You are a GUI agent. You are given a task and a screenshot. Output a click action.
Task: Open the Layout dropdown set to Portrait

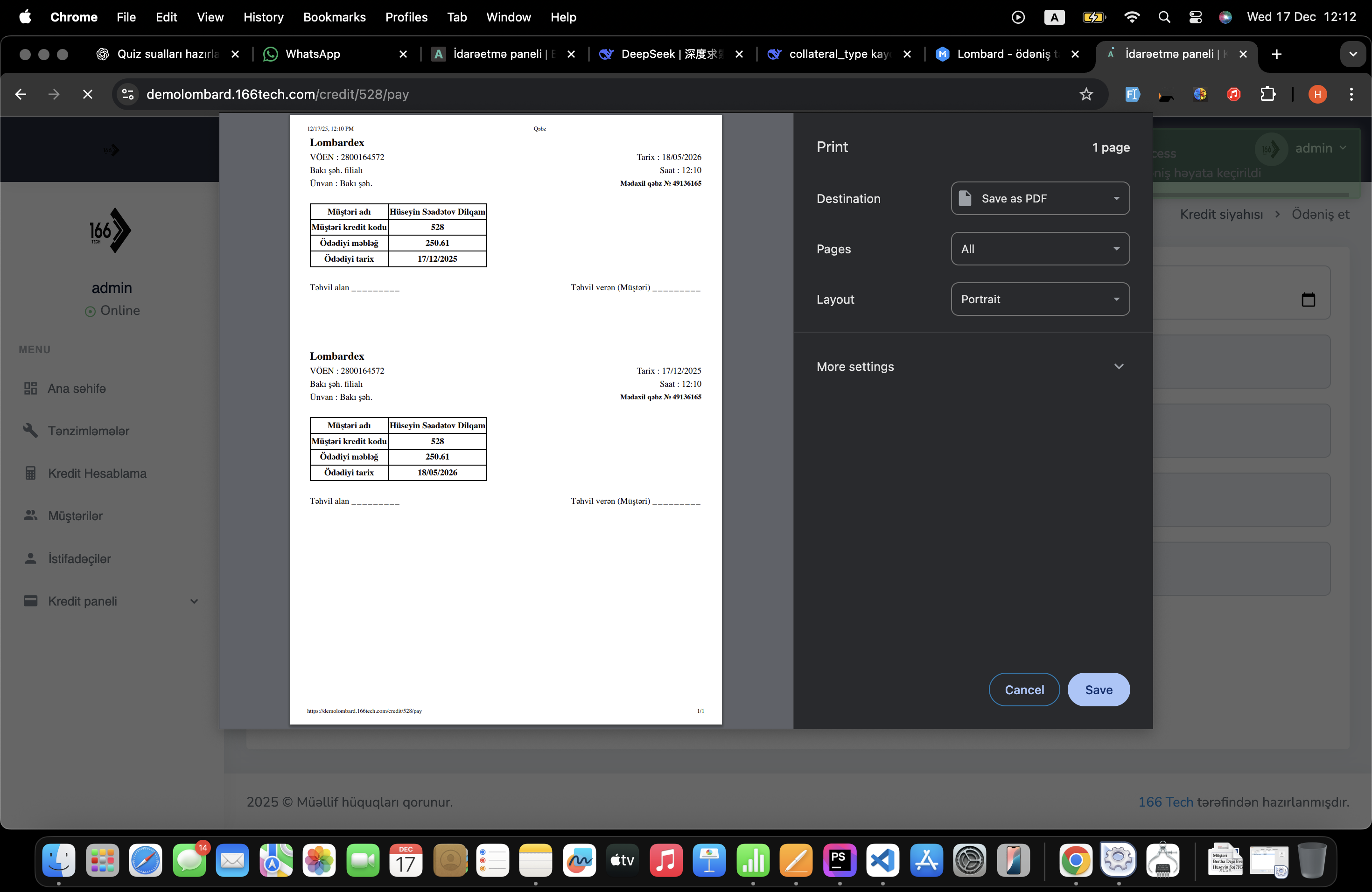point(1039,299)
